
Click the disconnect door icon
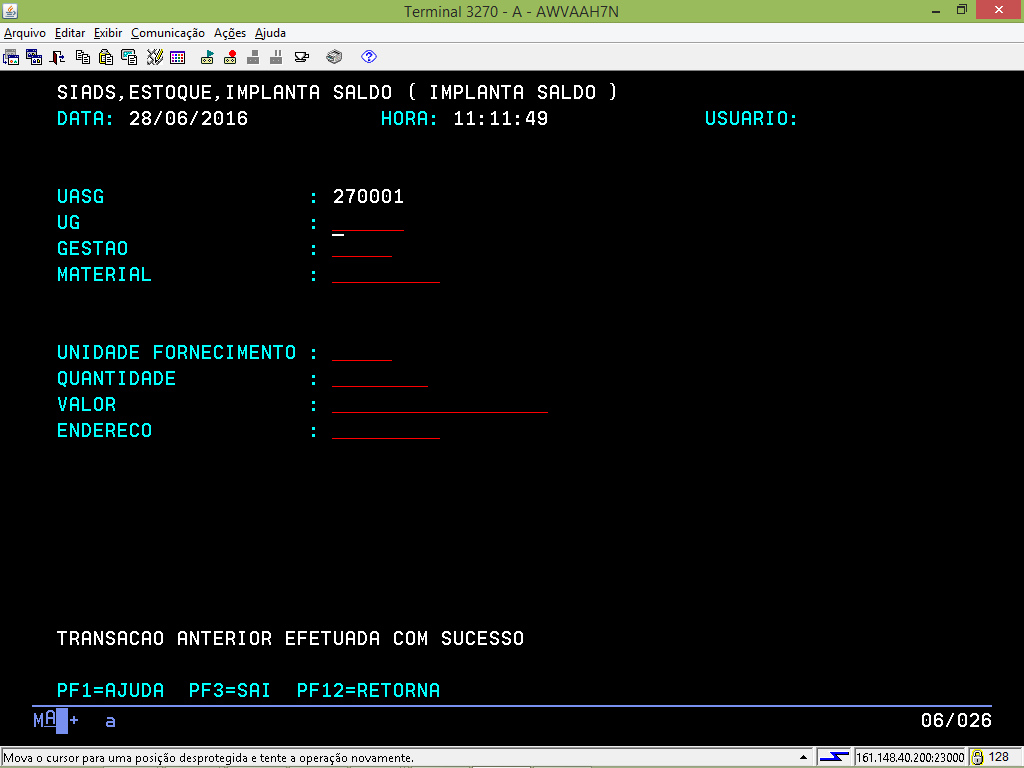coord(57,57)
